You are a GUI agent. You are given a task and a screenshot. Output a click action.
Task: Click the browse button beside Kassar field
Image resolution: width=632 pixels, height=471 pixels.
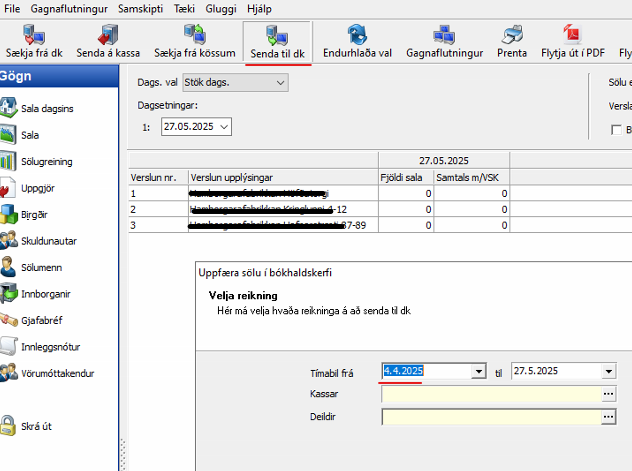[607, 394]
